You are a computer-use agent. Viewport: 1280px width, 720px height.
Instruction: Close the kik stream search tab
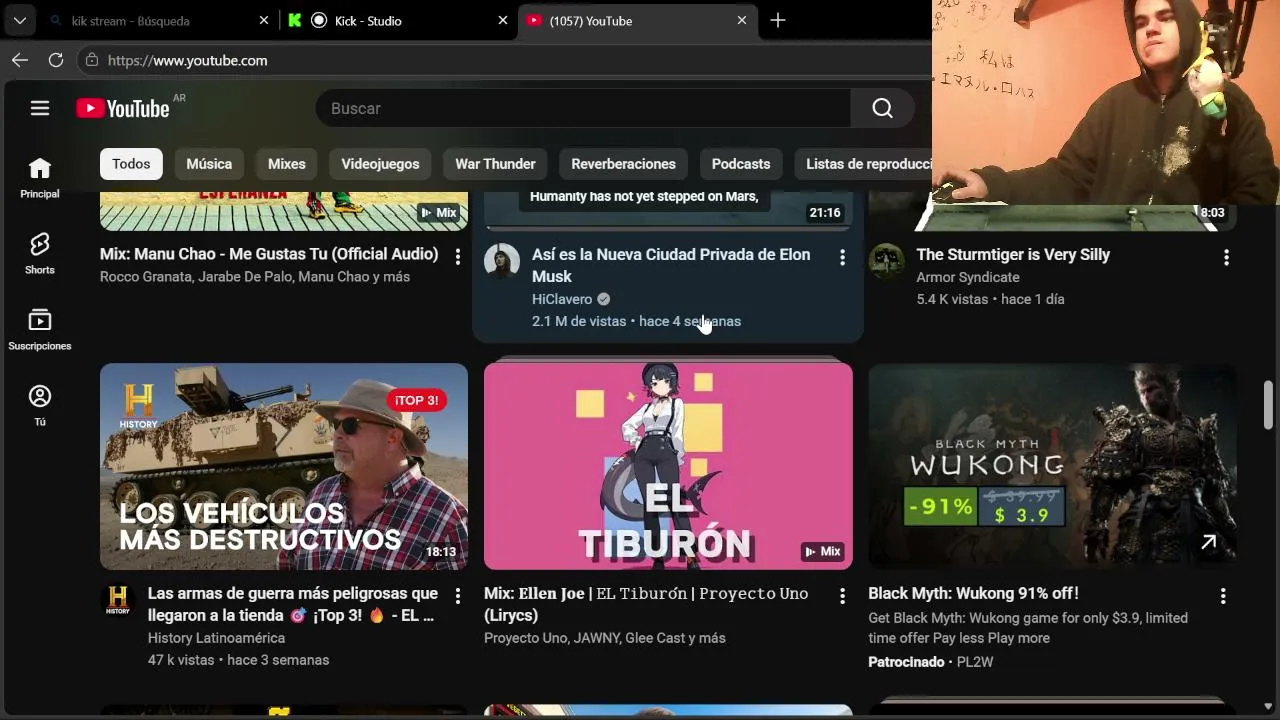click(x=264, y=20)
